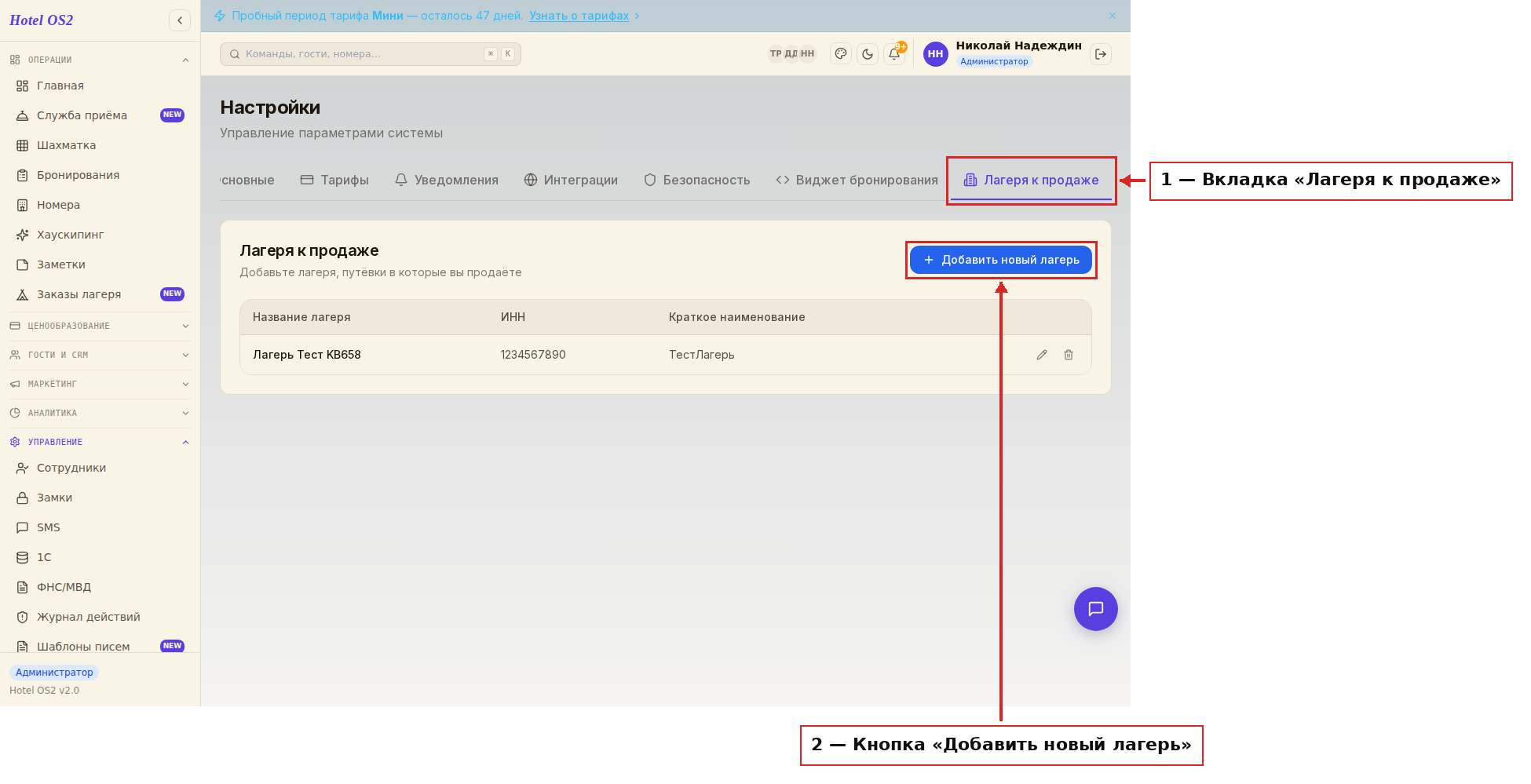1531x784 pixels.
Task: Switch to the Виджет бронирования tab
Action: (x=857, y=180)
